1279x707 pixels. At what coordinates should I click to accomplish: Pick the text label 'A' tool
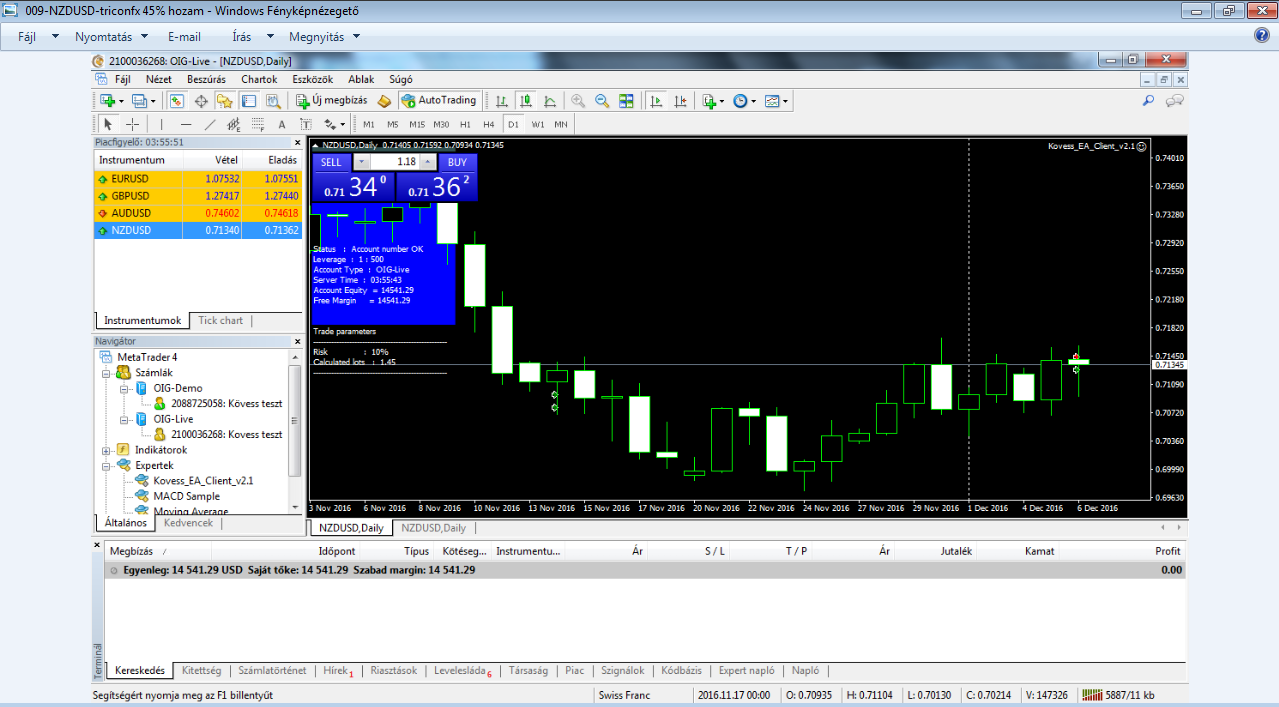[281, 124]
